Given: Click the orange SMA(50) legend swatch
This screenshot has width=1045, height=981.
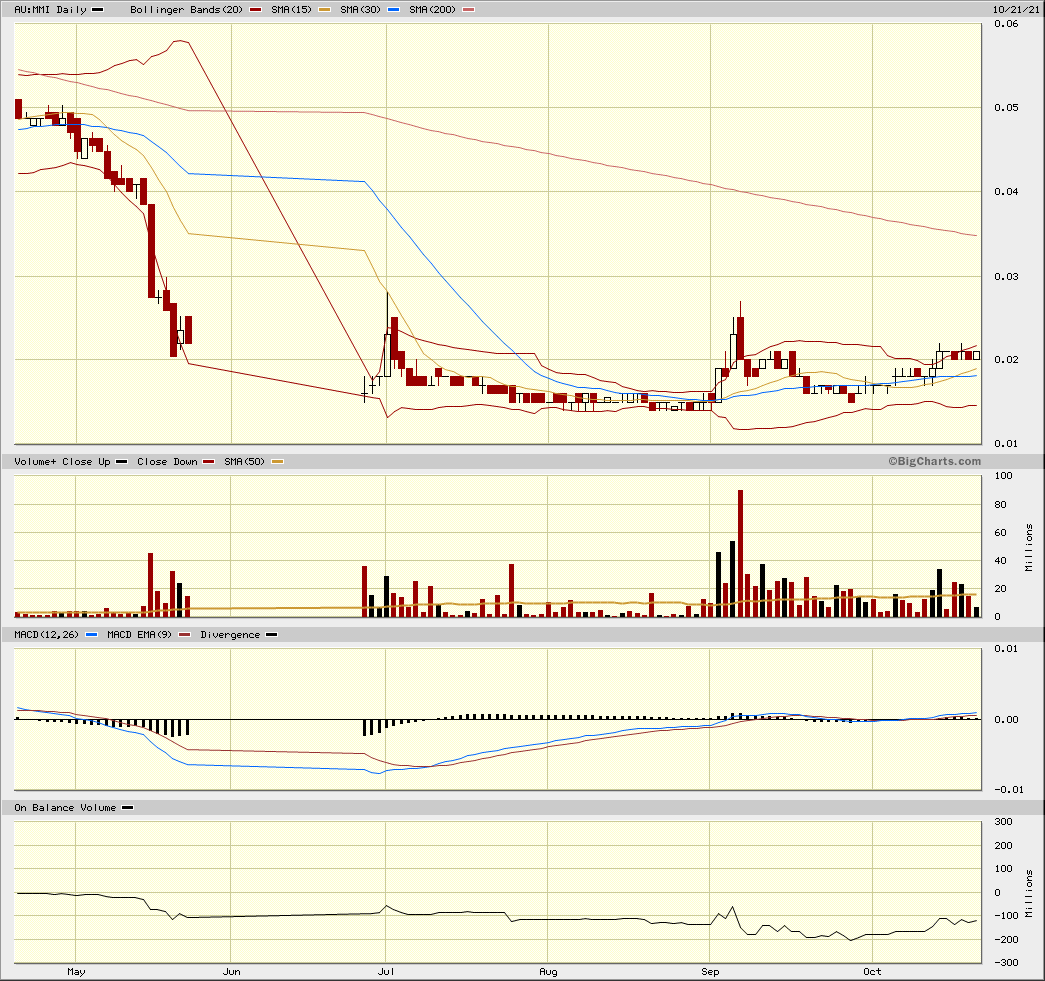Looking at the screenshot, I should coord(277,461).
